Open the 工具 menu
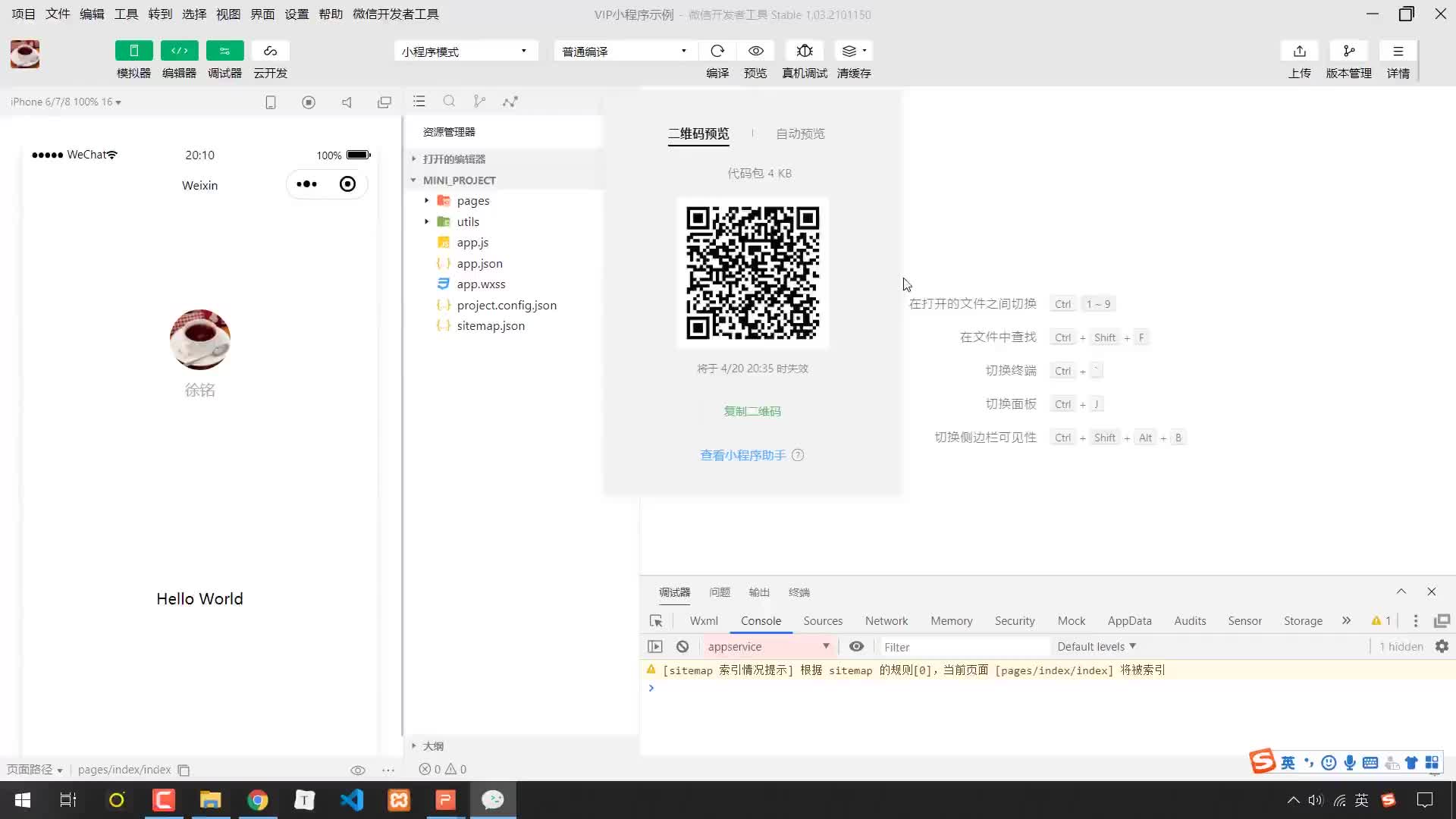Screen dimensions: 1456x819 click(x=126, y=14)
